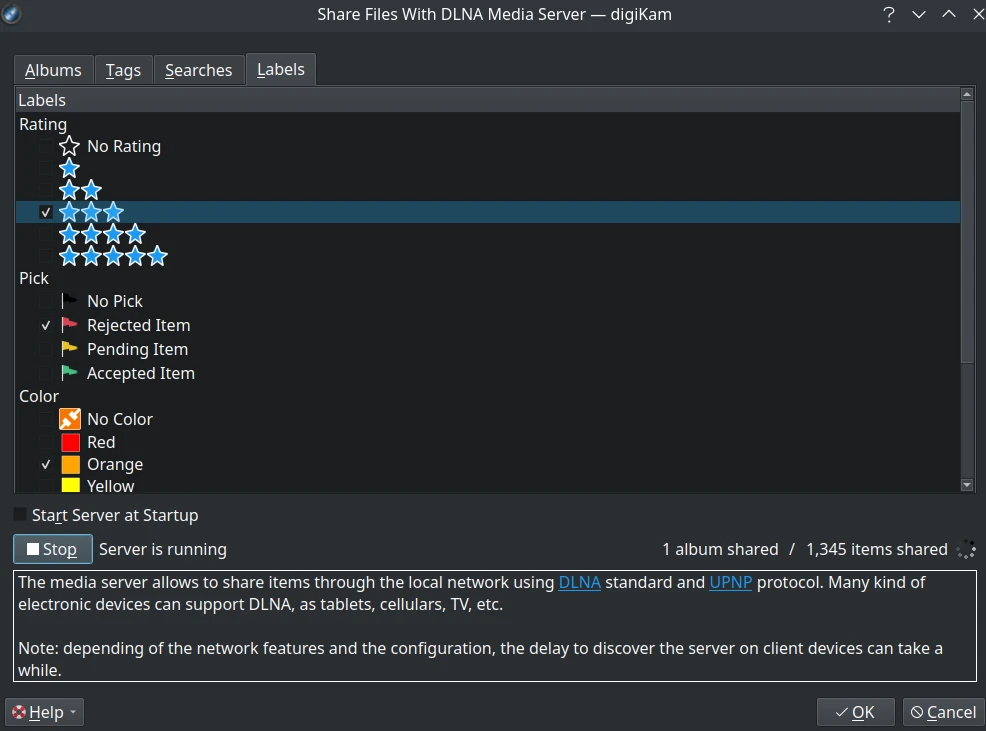Uncheck the Rejected Item checkbox

(45, 325)
